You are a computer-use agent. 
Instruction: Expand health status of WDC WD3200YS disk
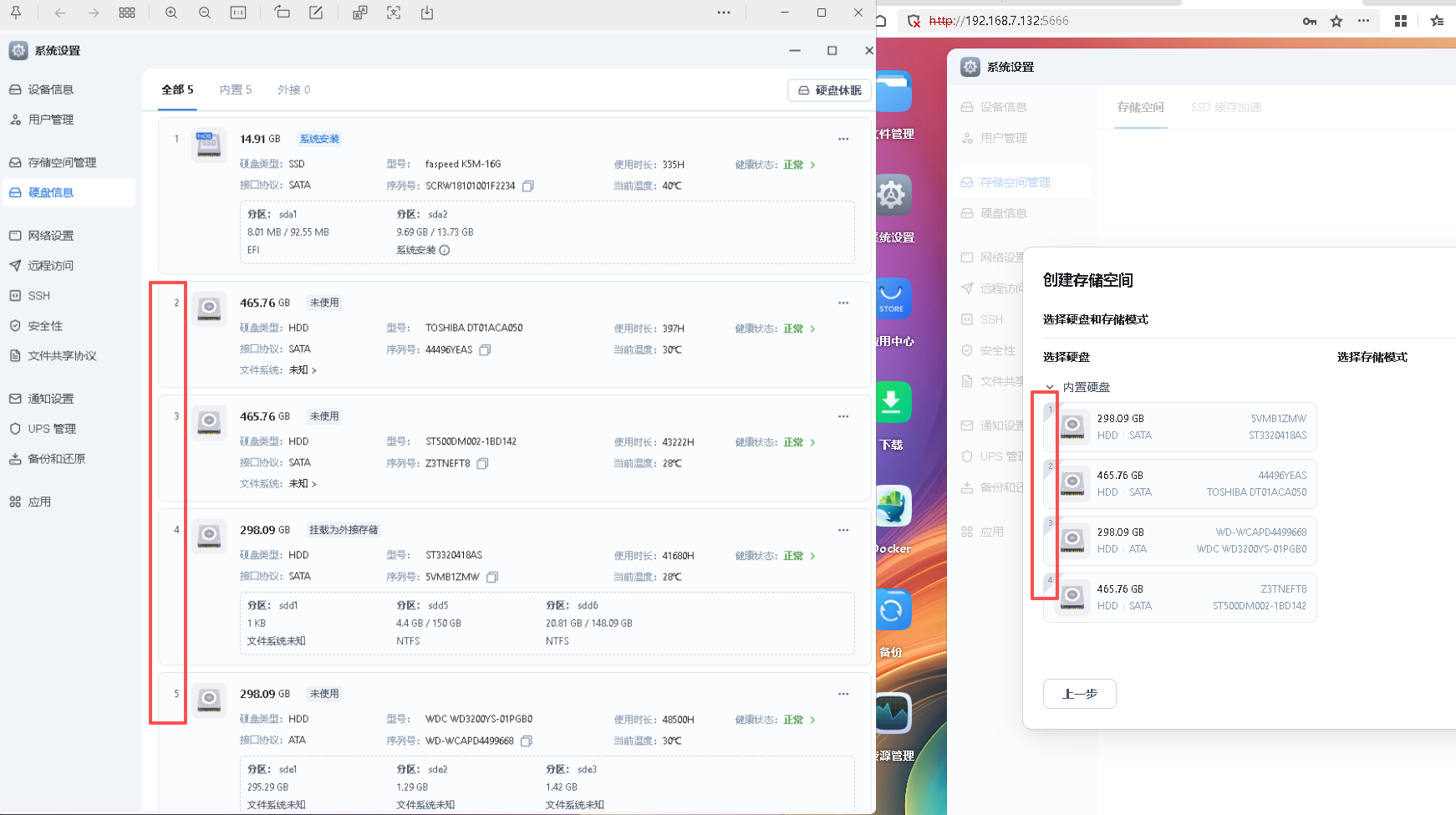pyautogui.click(x=812, y=720)
